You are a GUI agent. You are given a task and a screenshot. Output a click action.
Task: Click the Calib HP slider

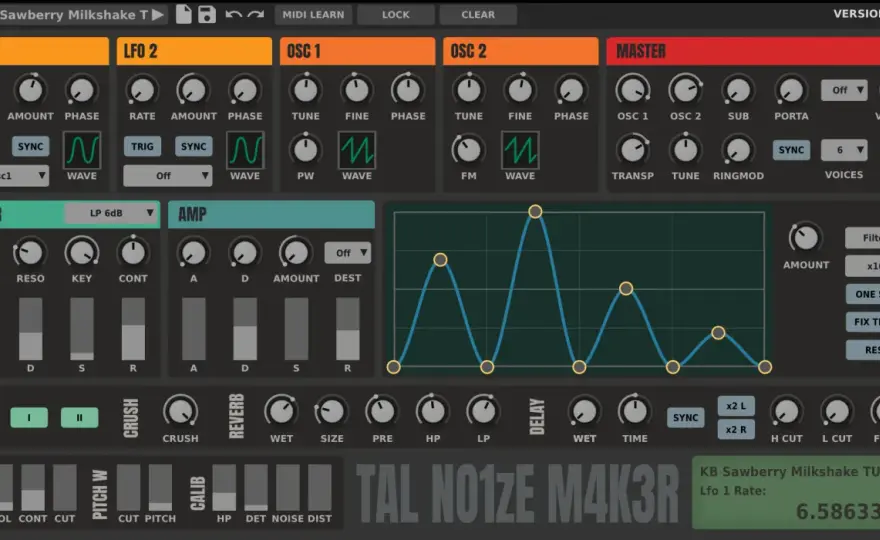pyautogui.click(x=224, y=487)
